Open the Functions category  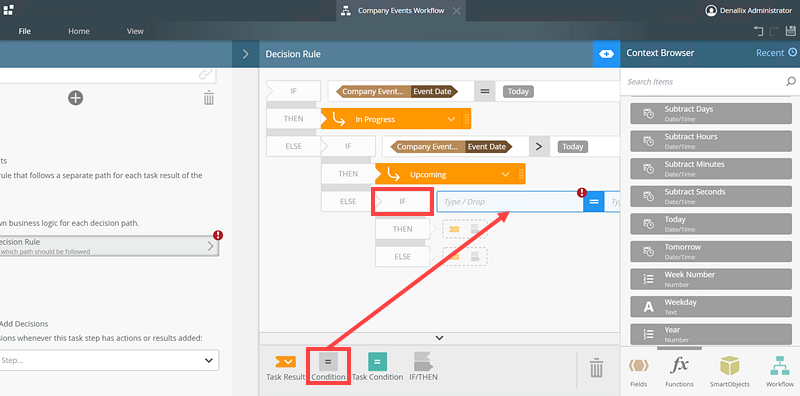[x=679, y=365]
